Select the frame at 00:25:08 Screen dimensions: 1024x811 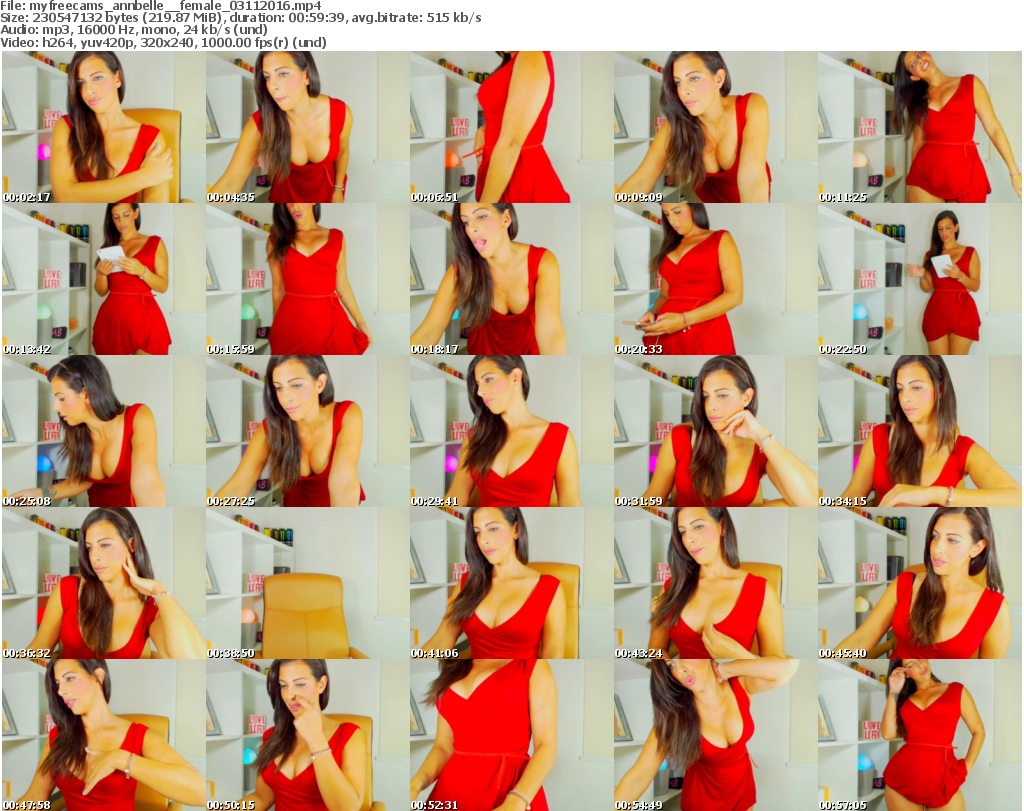(x=102, y=431)
